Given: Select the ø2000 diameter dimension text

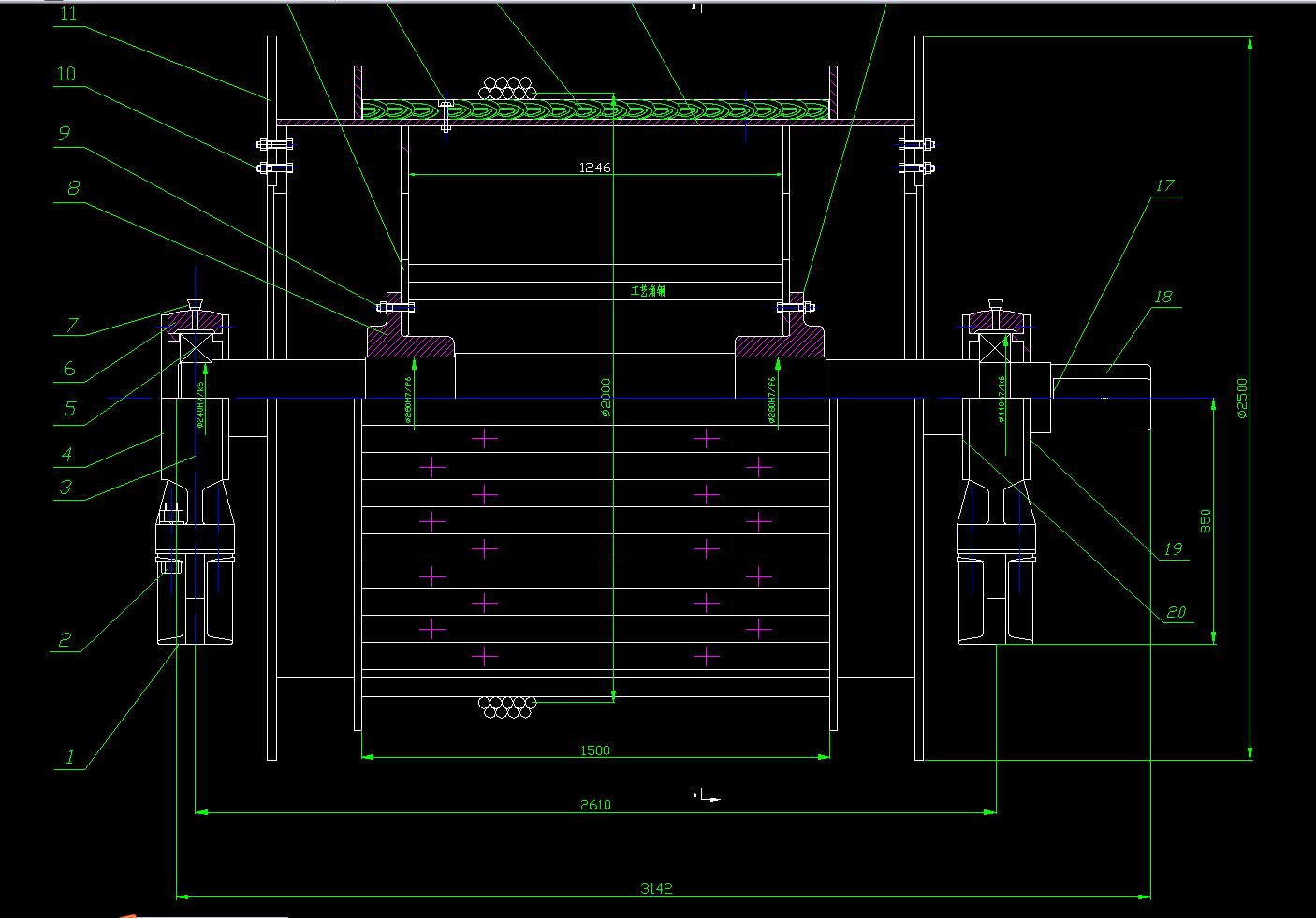Looking at the screenshot, I should (605, 398).
